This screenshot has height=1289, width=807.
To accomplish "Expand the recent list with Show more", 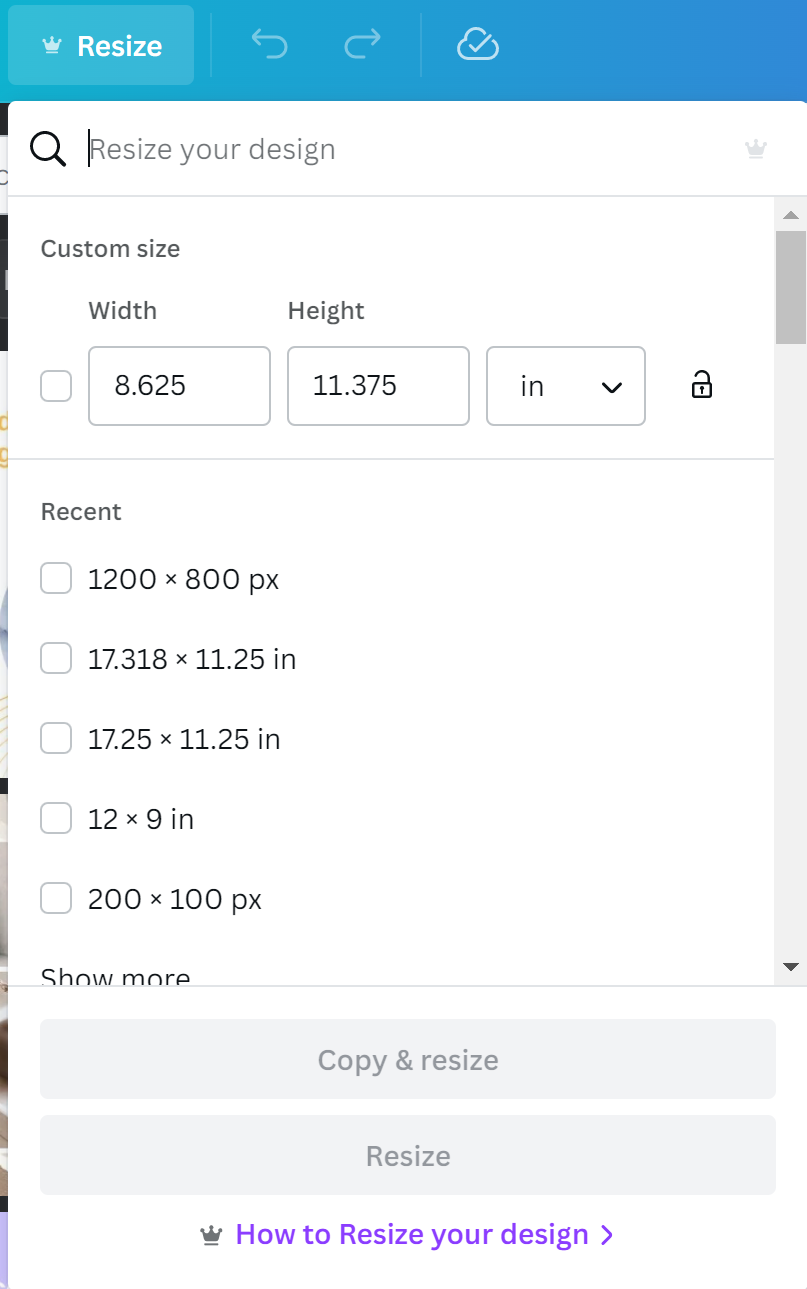I will (115, 975).
